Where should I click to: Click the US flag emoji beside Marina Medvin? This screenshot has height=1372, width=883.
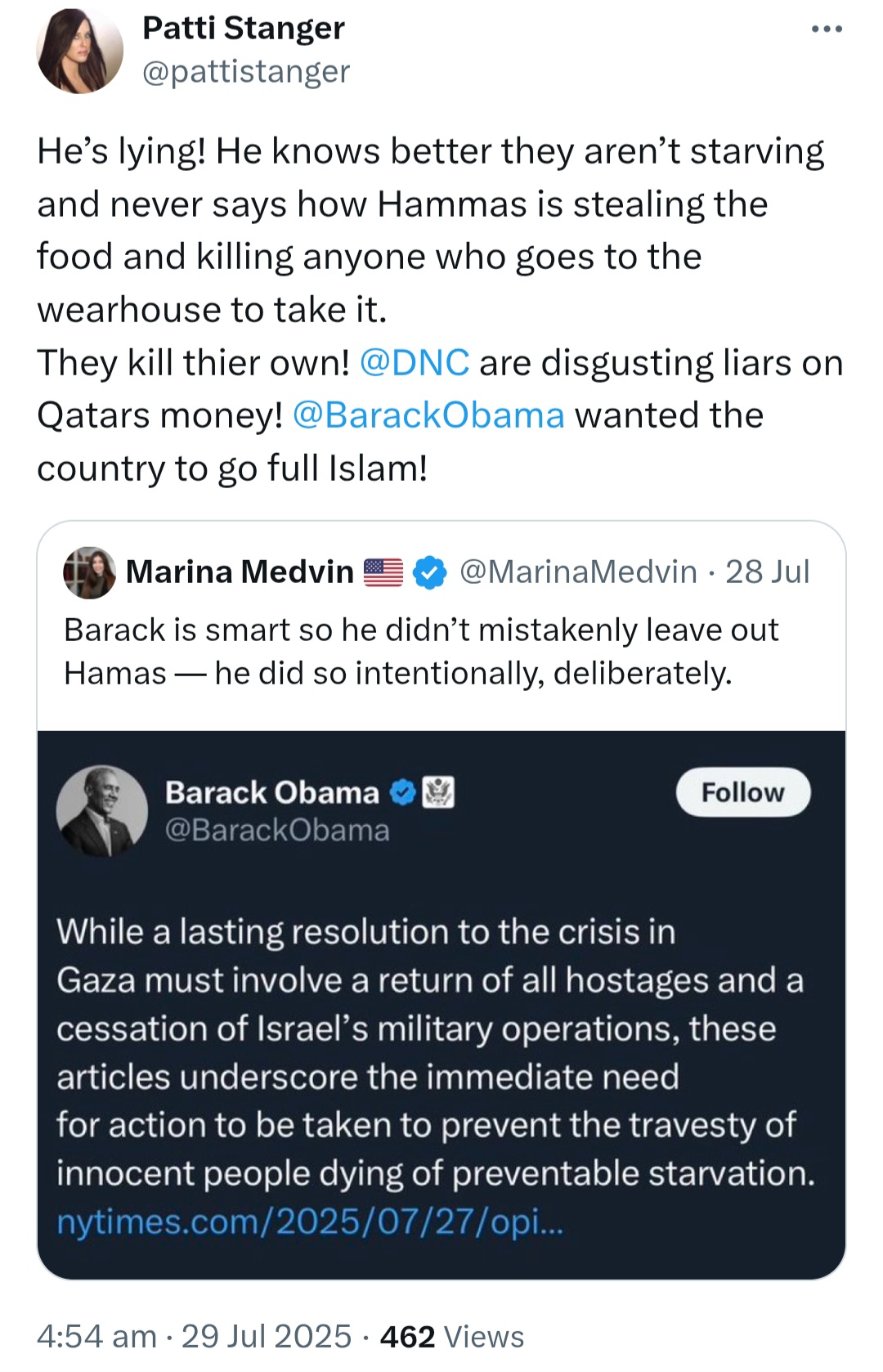click(383, 572)
